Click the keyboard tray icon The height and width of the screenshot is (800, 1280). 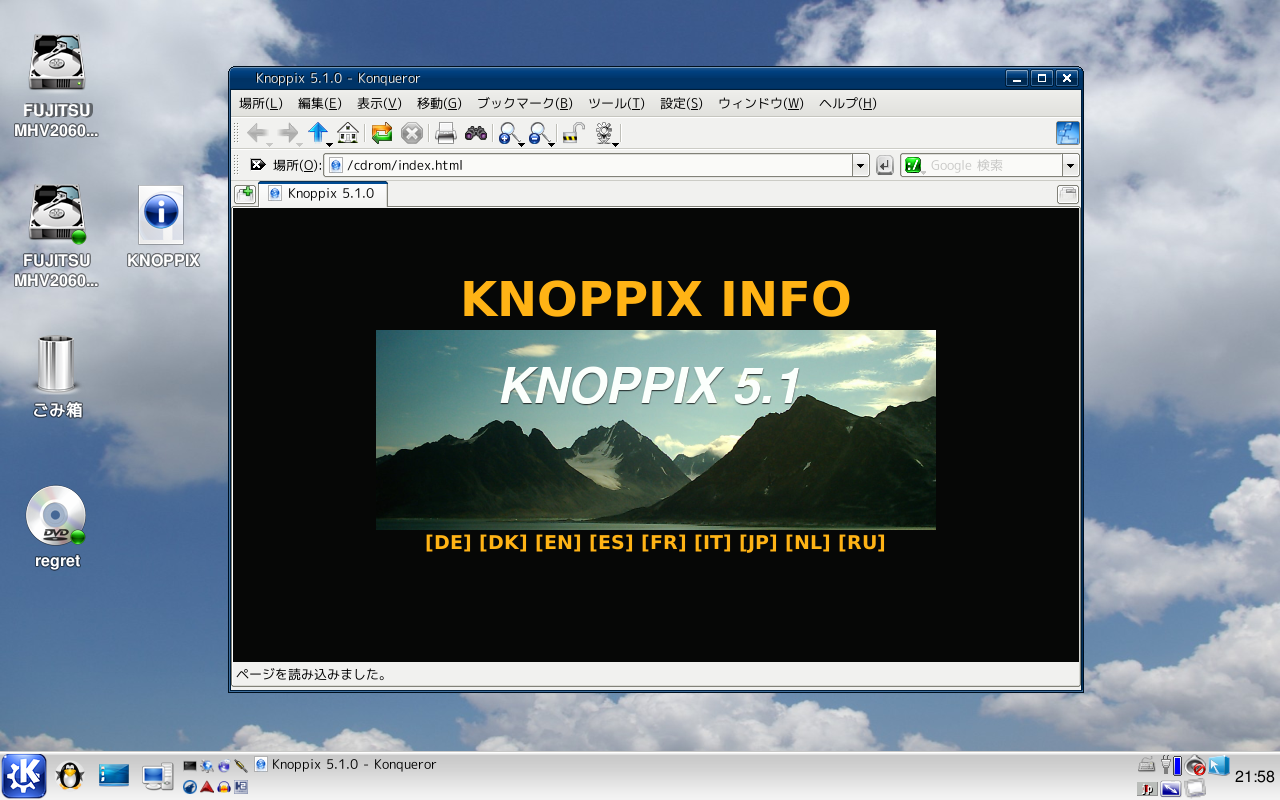tap(1147, 766)
